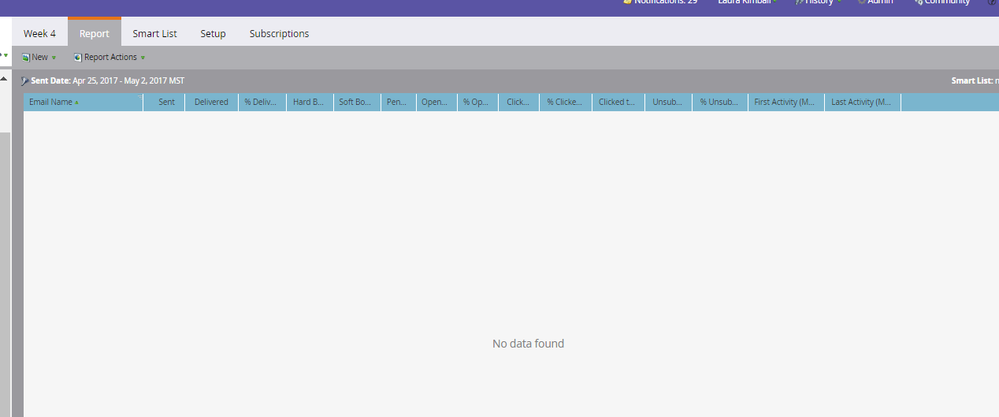
Task: Toggle the Email Name sort arrow
Action: coord(76,102)
